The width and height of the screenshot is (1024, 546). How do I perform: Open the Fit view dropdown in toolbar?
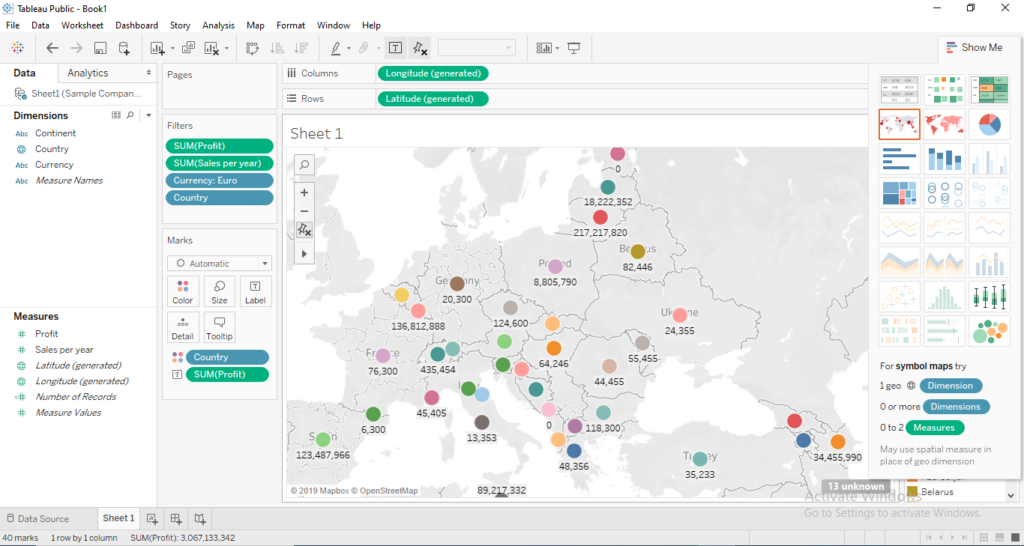pyautogui.click(x=477, y=48)
